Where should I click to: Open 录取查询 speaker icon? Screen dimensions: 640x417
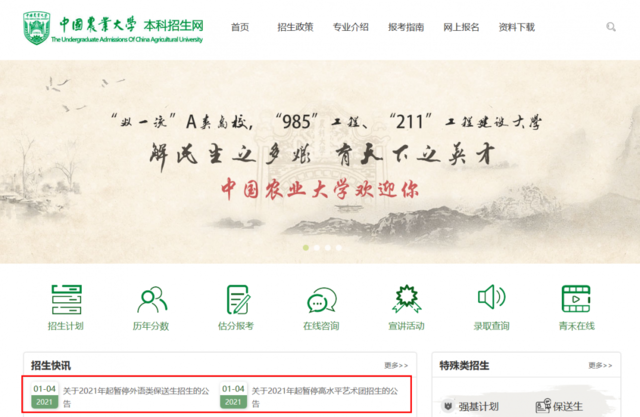coord(492,297)
